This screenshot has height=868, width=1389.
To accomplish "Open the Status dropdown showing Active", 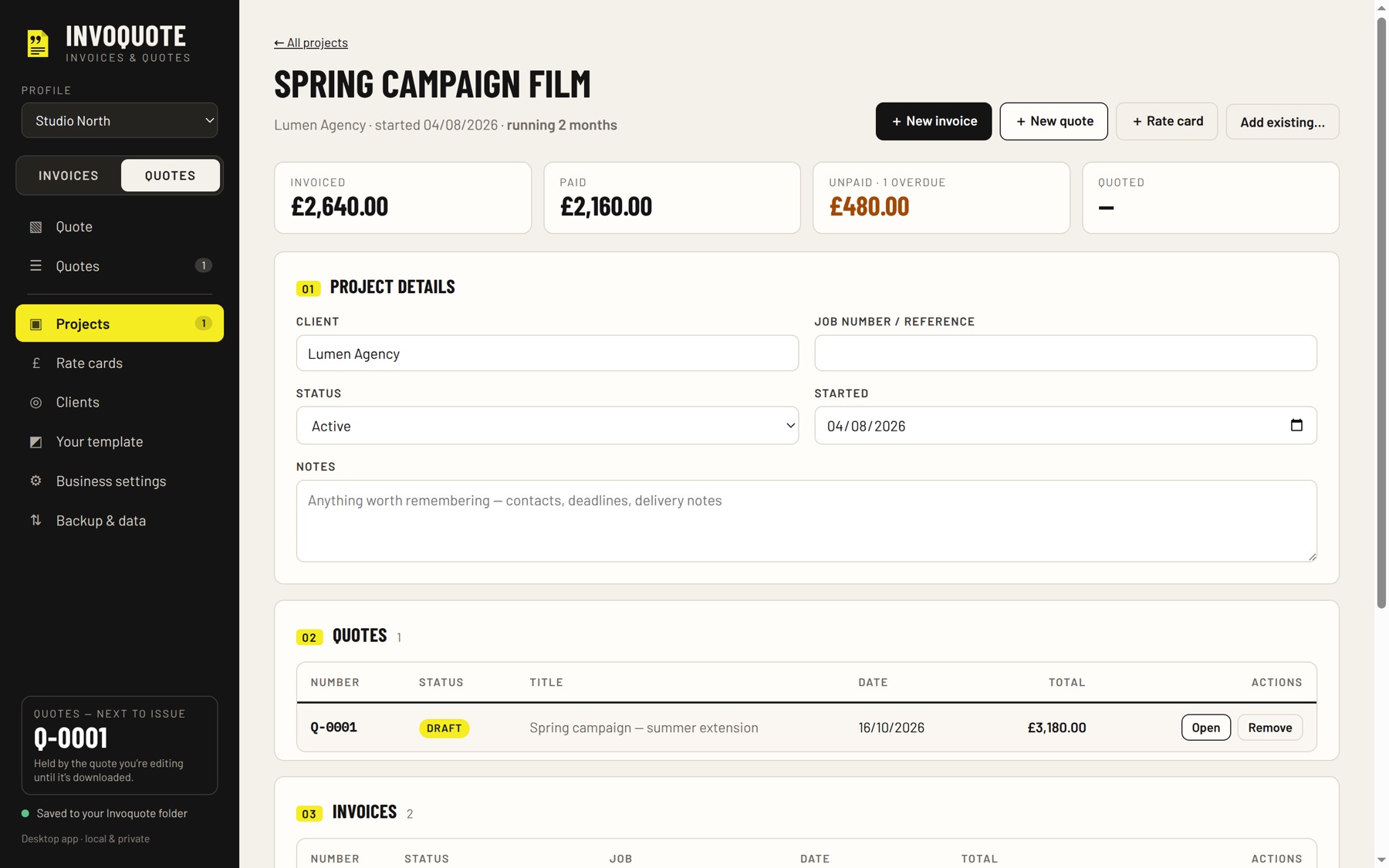I will click(x=547, y=425).
